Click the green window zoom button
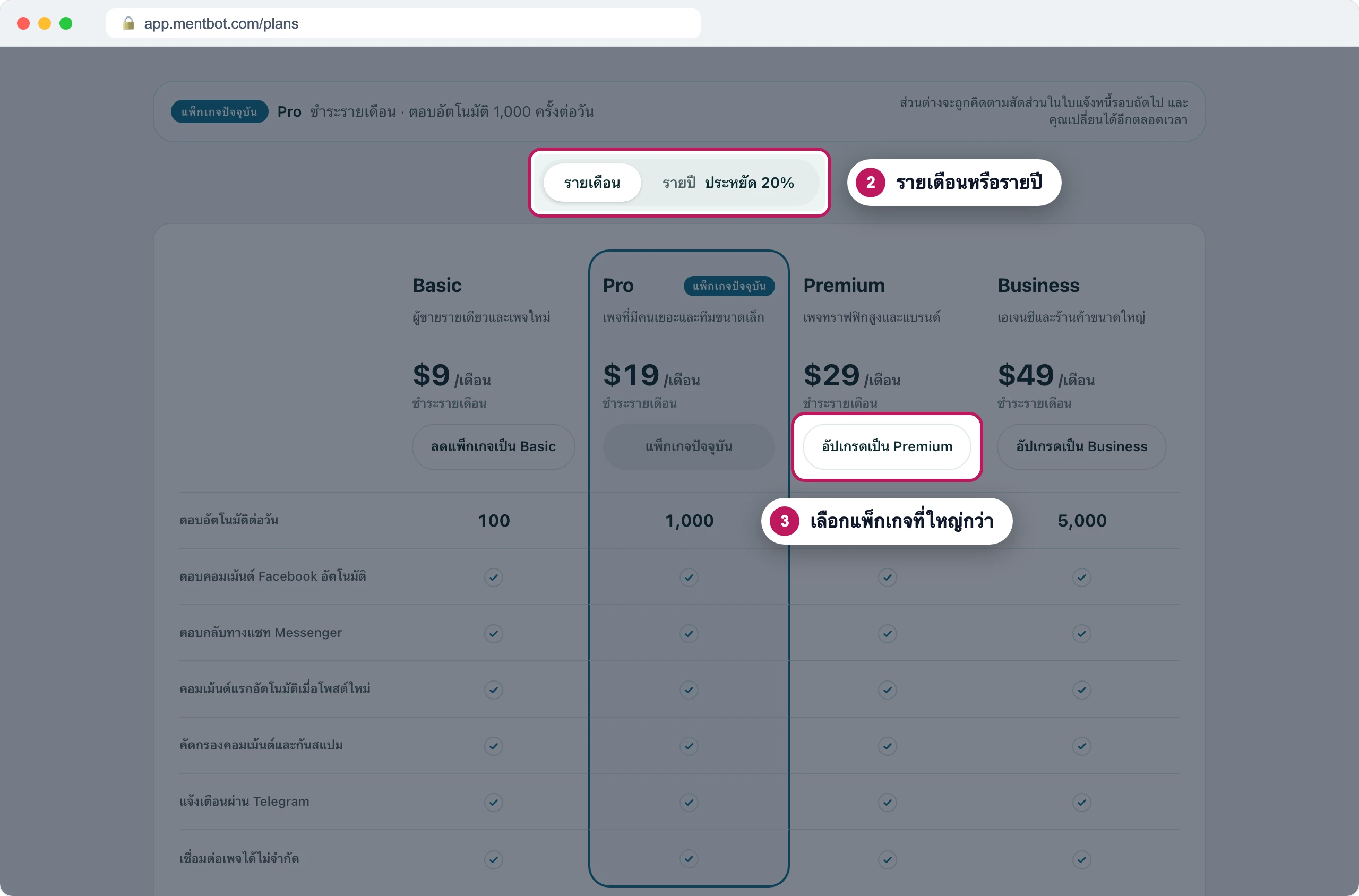 click(66, 23)
